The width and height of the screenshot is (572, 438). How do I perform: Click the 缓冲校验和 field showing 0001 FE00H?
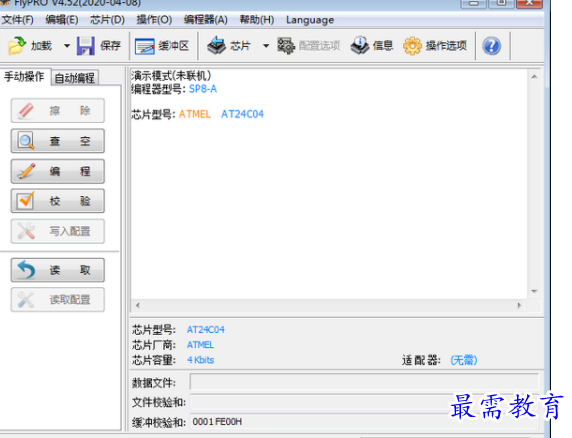click(x=364, y=422)
